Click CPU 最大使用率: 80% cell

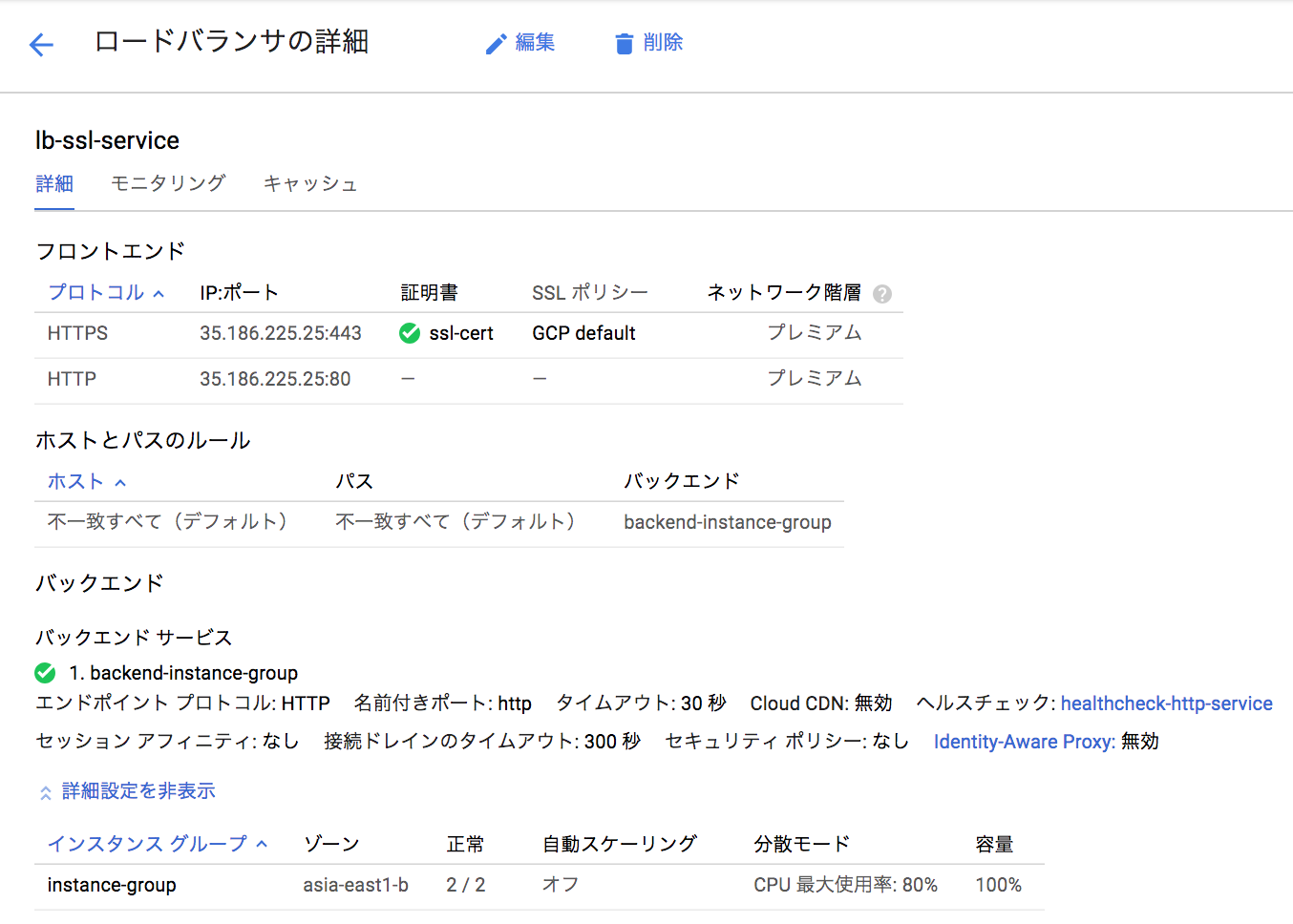pos(845,885)
